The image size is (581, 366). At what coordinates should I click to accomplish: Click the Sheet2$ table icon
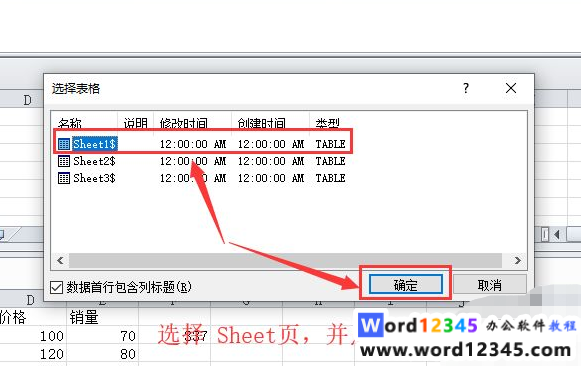click(64, 161)
